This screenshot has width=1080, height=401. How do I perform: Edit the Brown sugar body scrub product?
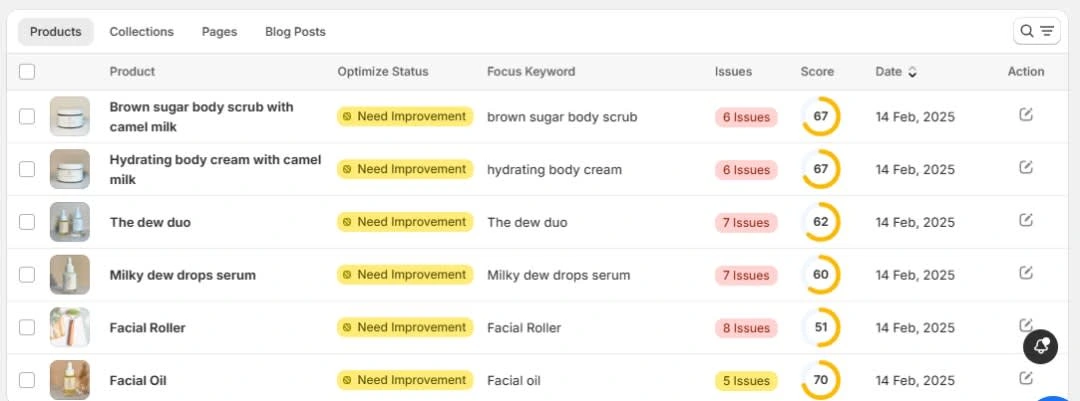[x=1026, y=115]
